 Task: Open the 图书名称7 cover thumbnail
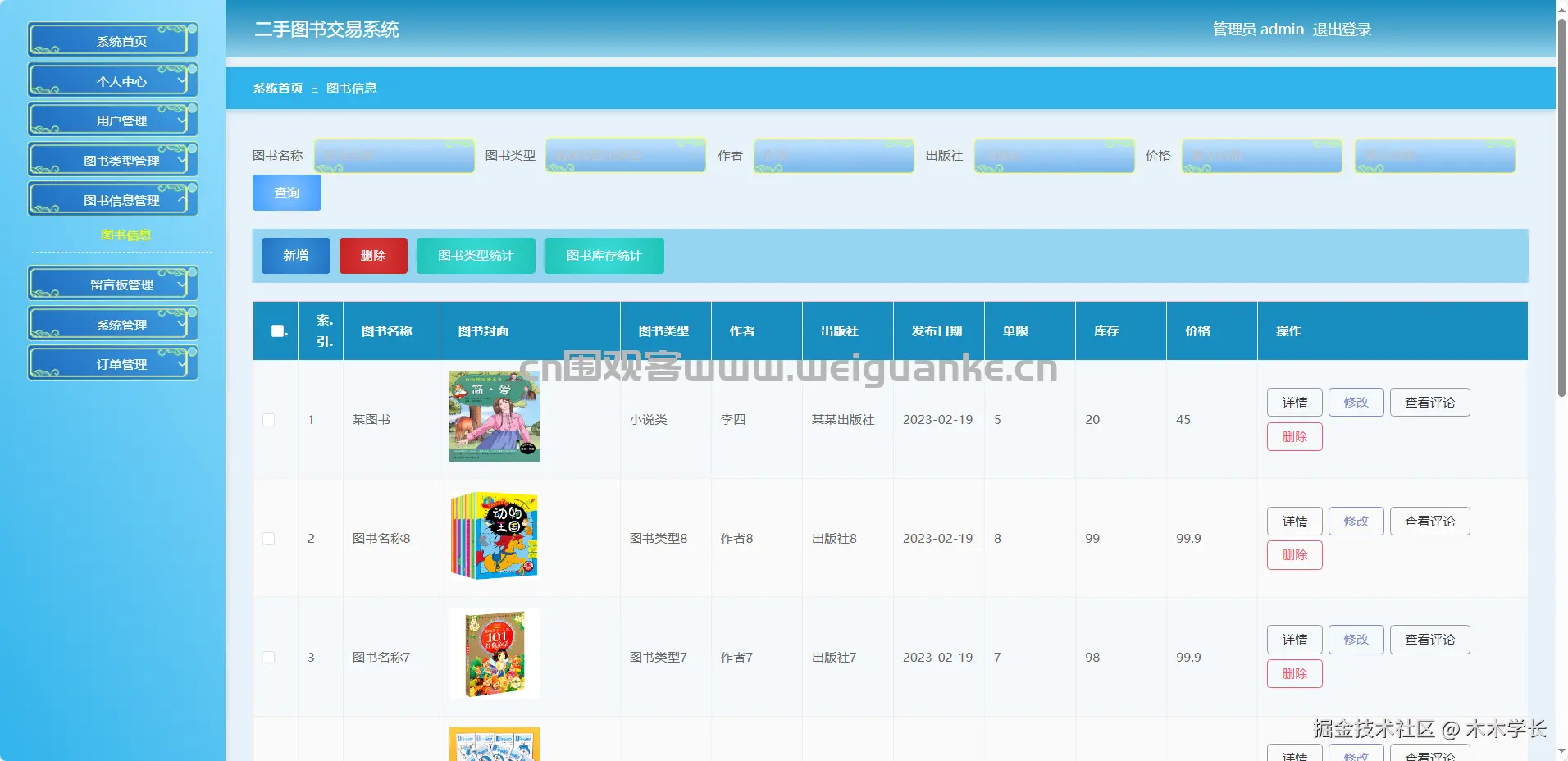coord(495,654)
